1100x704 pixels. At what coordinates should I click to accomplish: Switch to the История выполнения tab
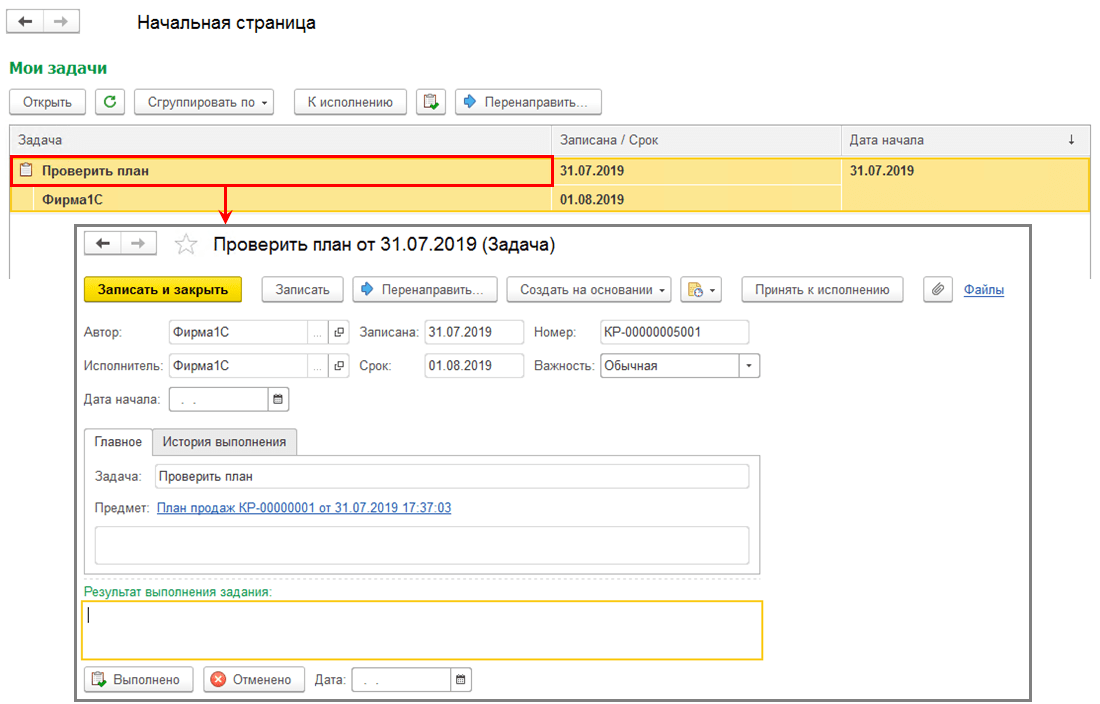[224, 442]
